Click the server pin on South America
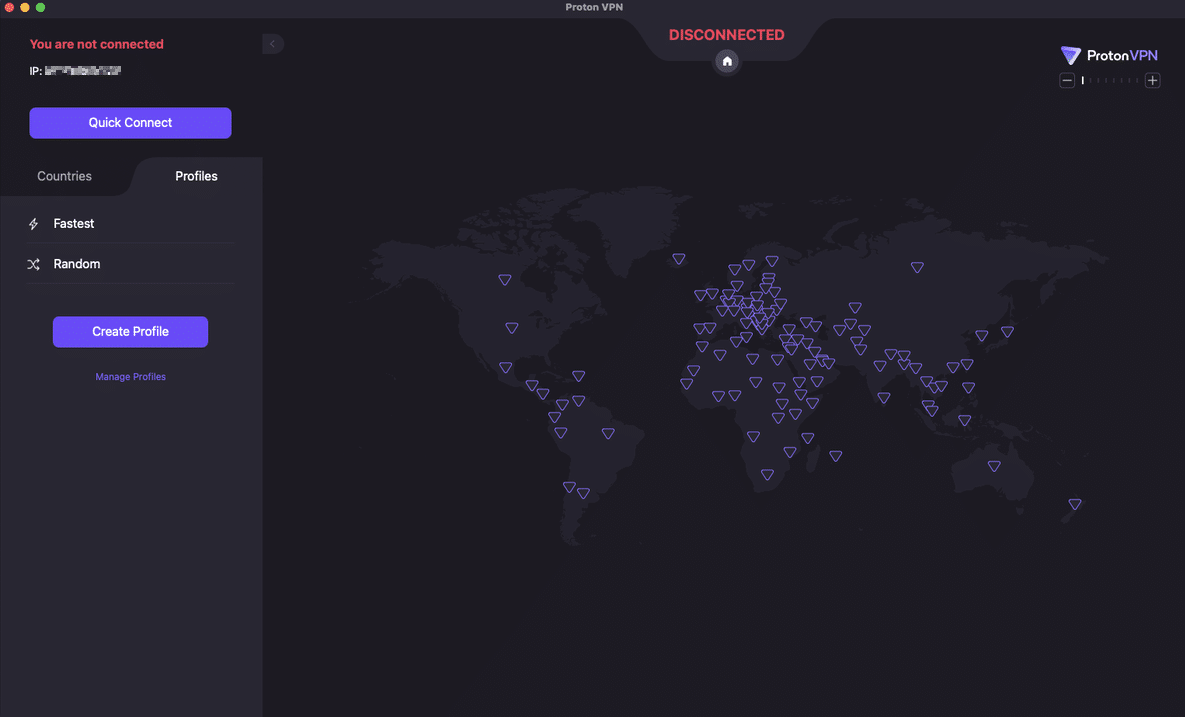Image resolution: width=1185 pixels, height=717 pixels. [x=608, y=433]
